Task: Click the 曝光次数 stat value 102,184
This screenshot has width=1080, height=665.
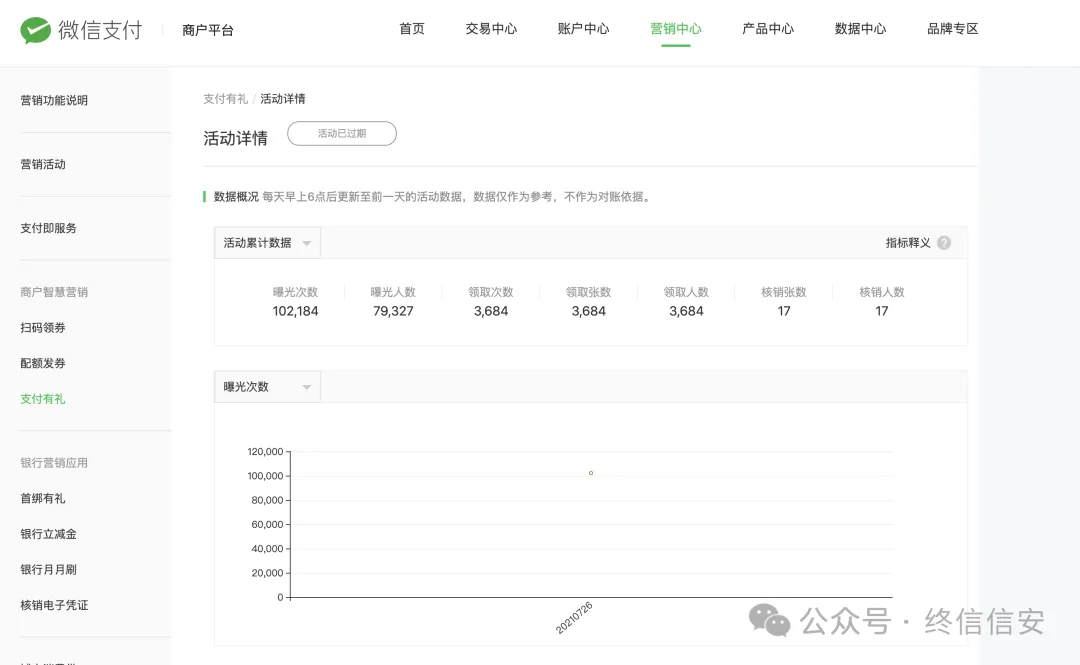Action: [x=297, y=311]
